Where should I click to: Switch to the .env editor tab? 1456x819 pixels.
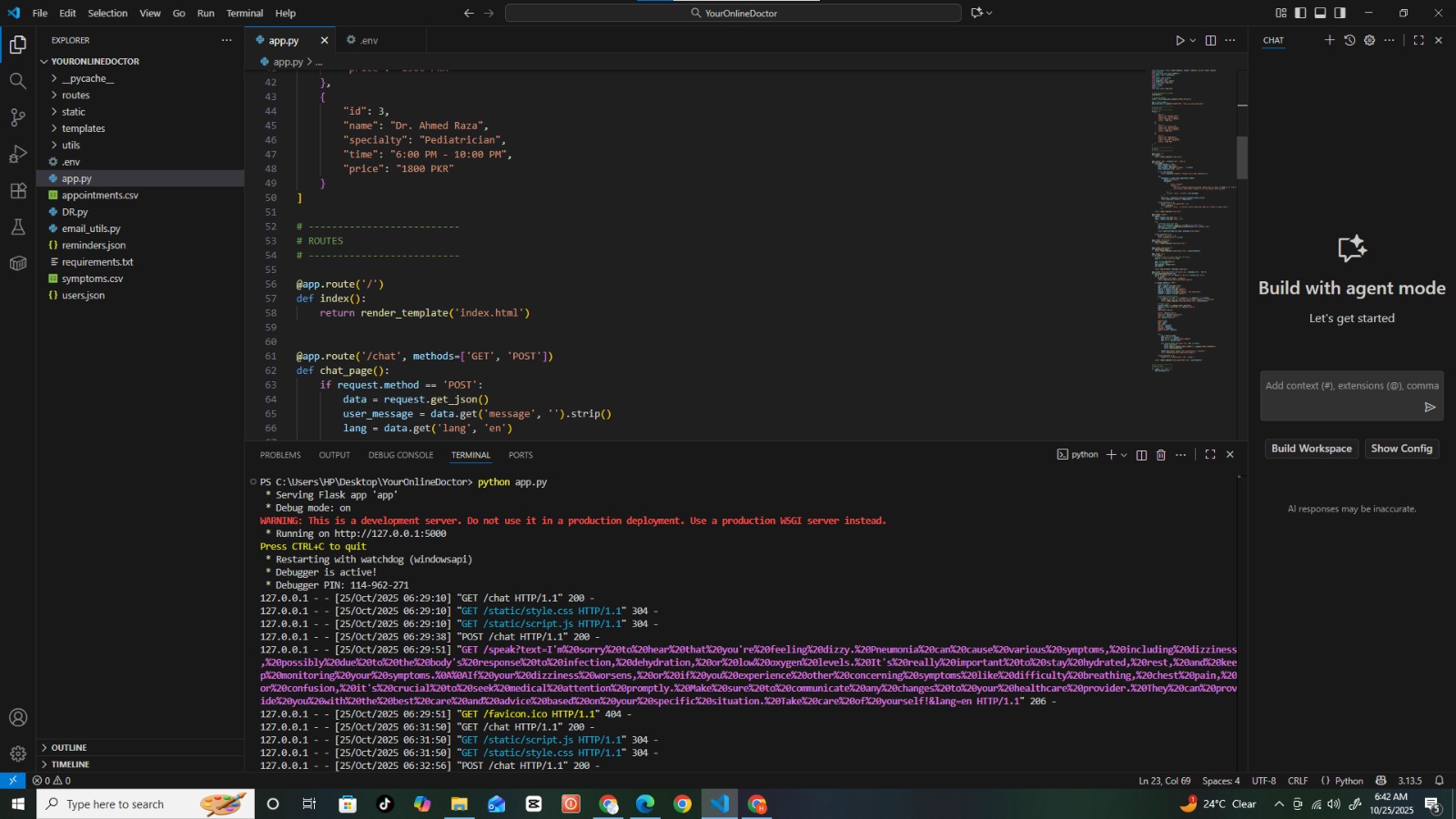pos(369,40)
